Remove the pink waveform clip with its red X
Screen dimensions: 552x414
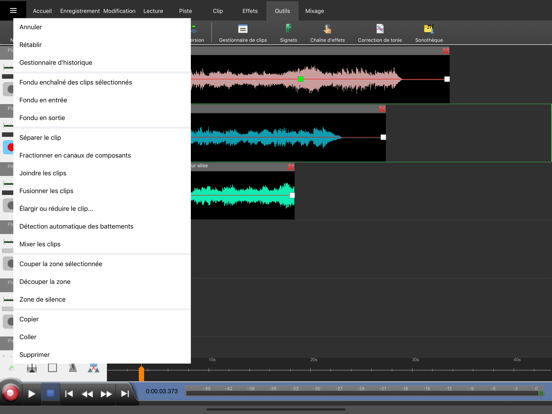click(x=446, y=51)
